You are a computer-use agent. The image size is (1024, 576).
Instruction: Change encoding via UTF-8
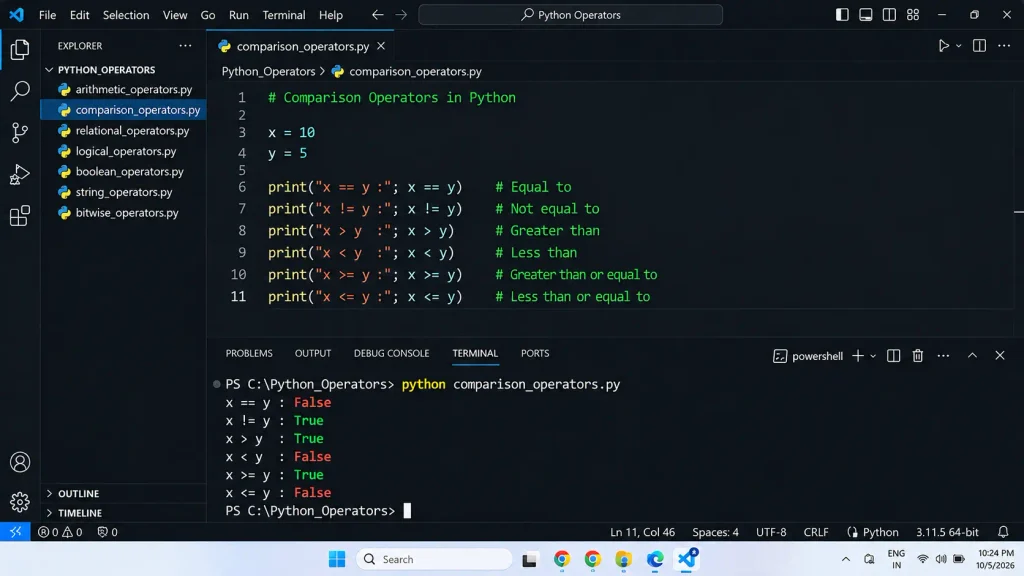point(771,532)
